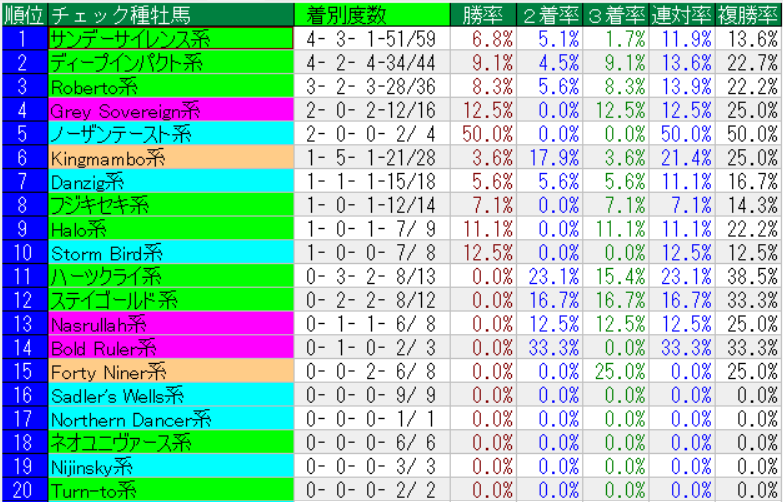Select the Bold Ruler系 cell
Image resolution: width=783 pixels, height=502 pixels.
pos(171,347)
